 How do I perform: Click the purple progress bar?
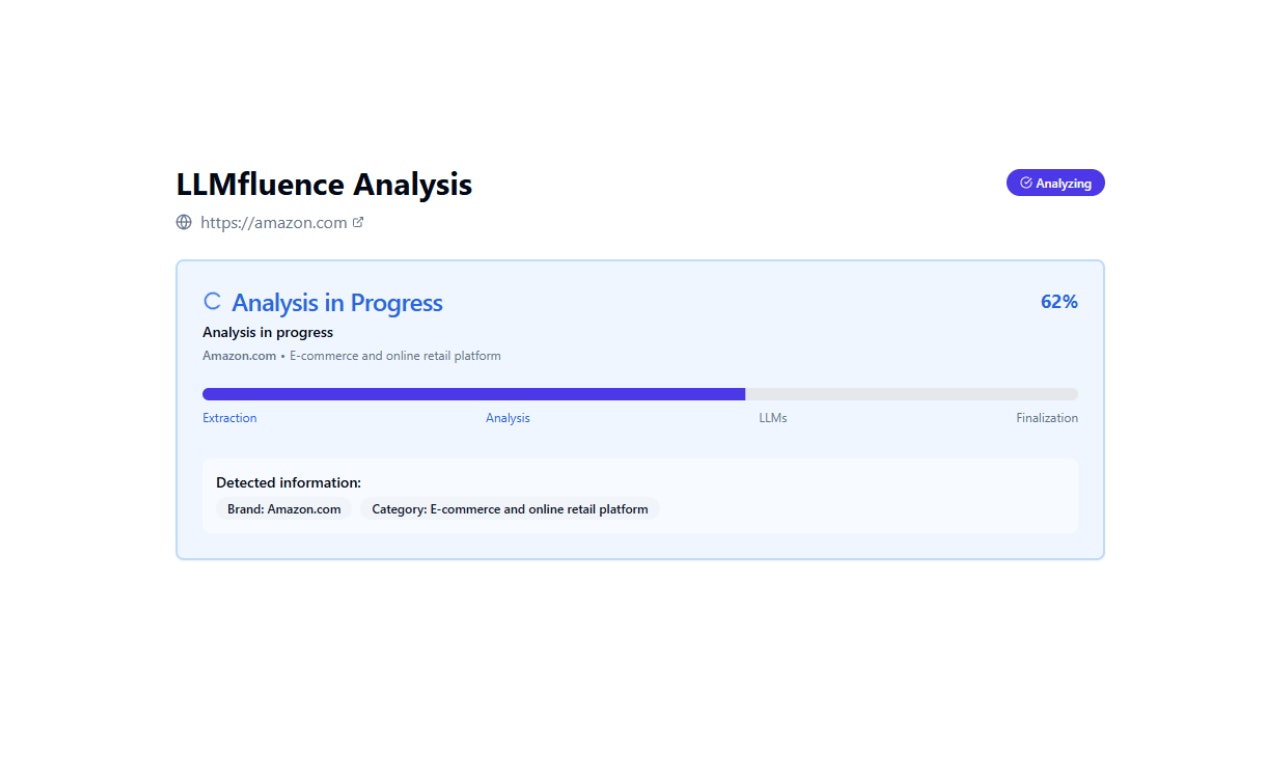pos(640,394)
